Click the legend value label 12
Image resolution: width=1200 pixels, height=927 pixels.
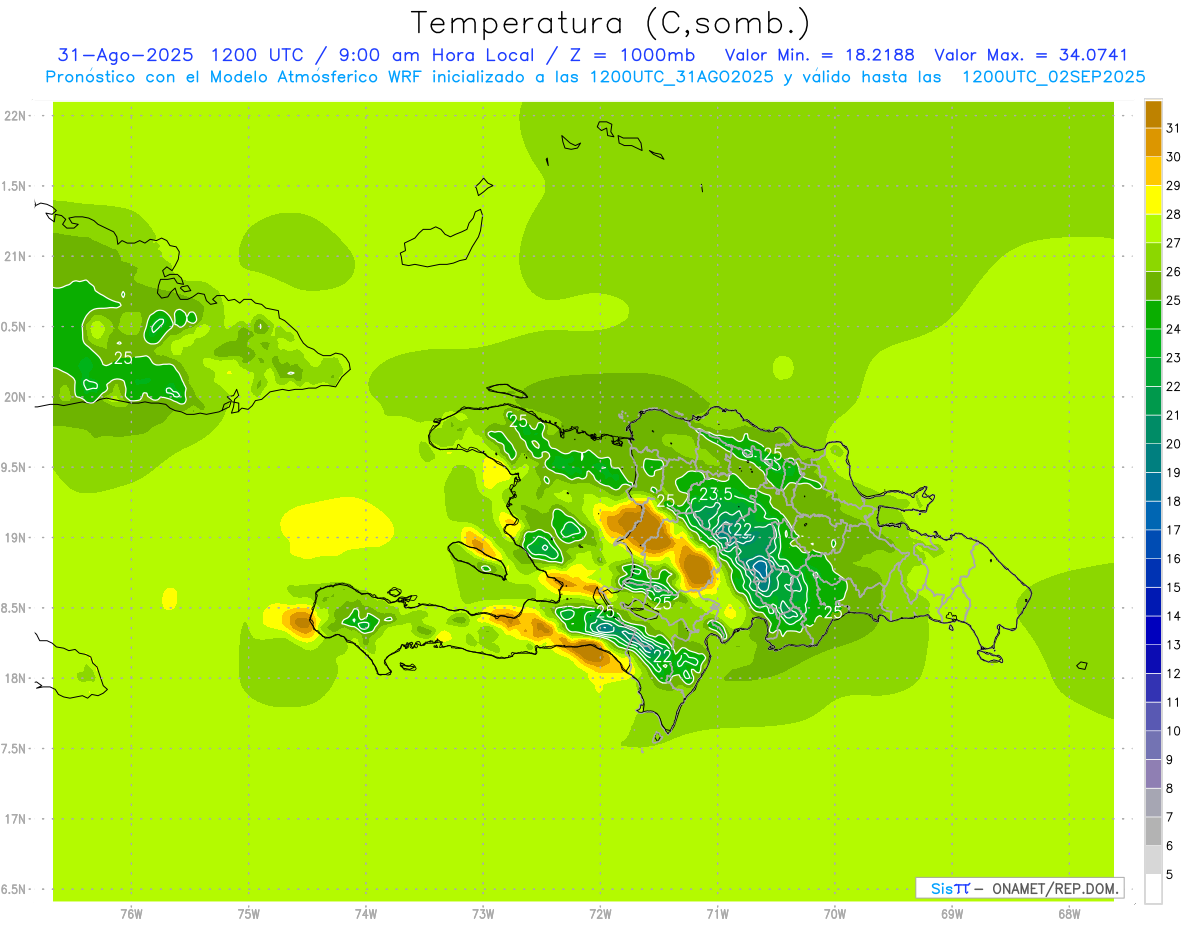pos(1174,674)
